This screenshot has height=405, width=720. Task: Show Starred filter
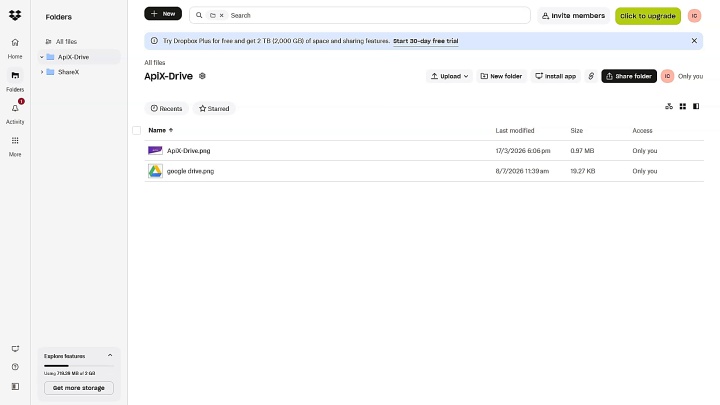214,108
